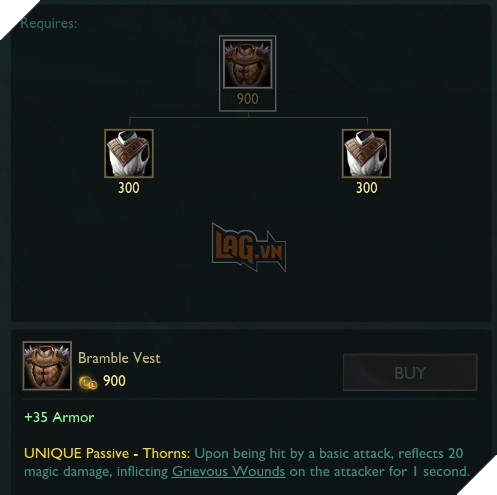Click the UNIQUE Passive - Thorns heading
The width and height of the screenshot is (497, 495).
(107, 453)
